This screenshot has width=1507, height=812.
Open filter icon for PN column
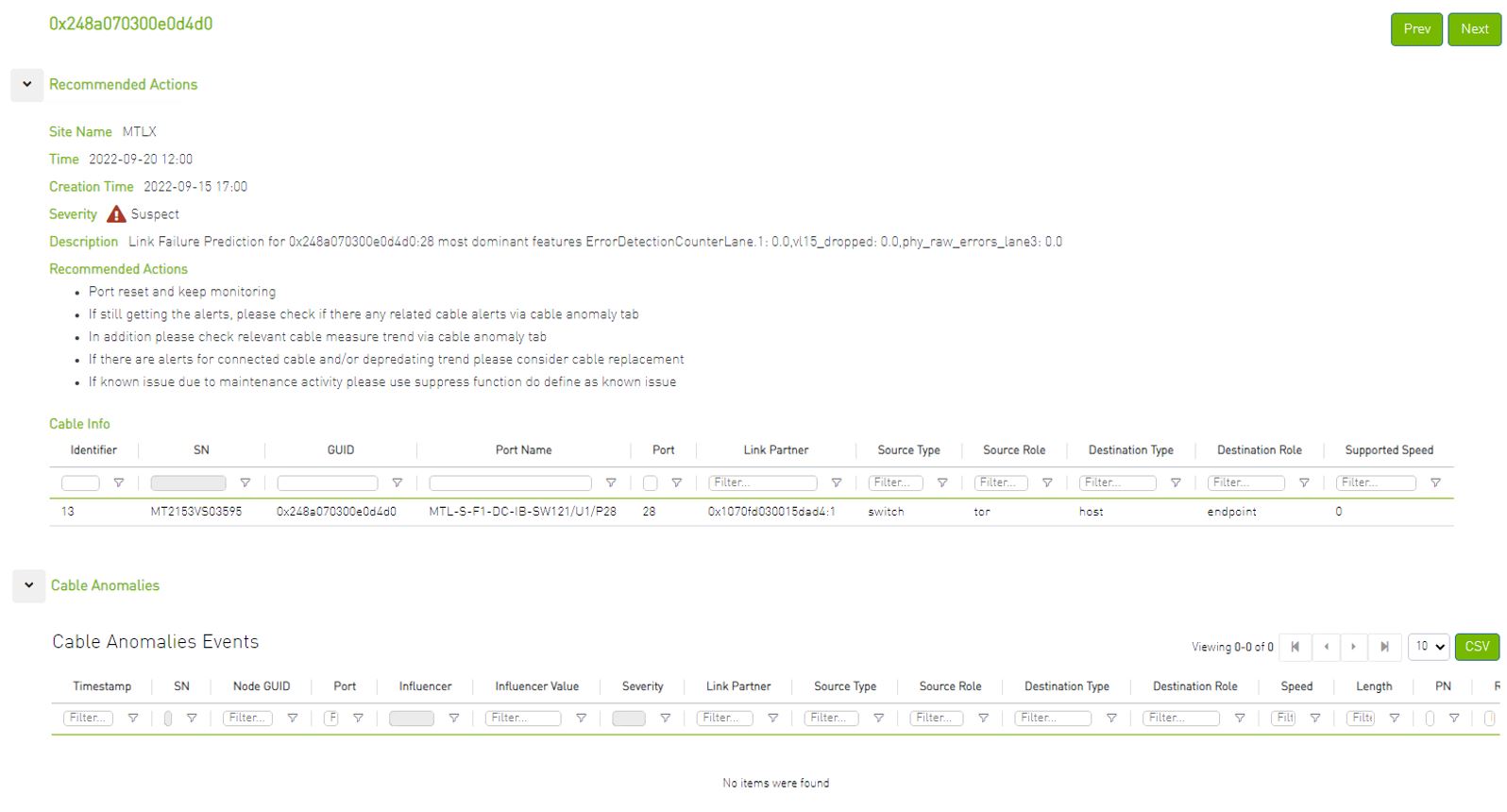[1453, 719]
